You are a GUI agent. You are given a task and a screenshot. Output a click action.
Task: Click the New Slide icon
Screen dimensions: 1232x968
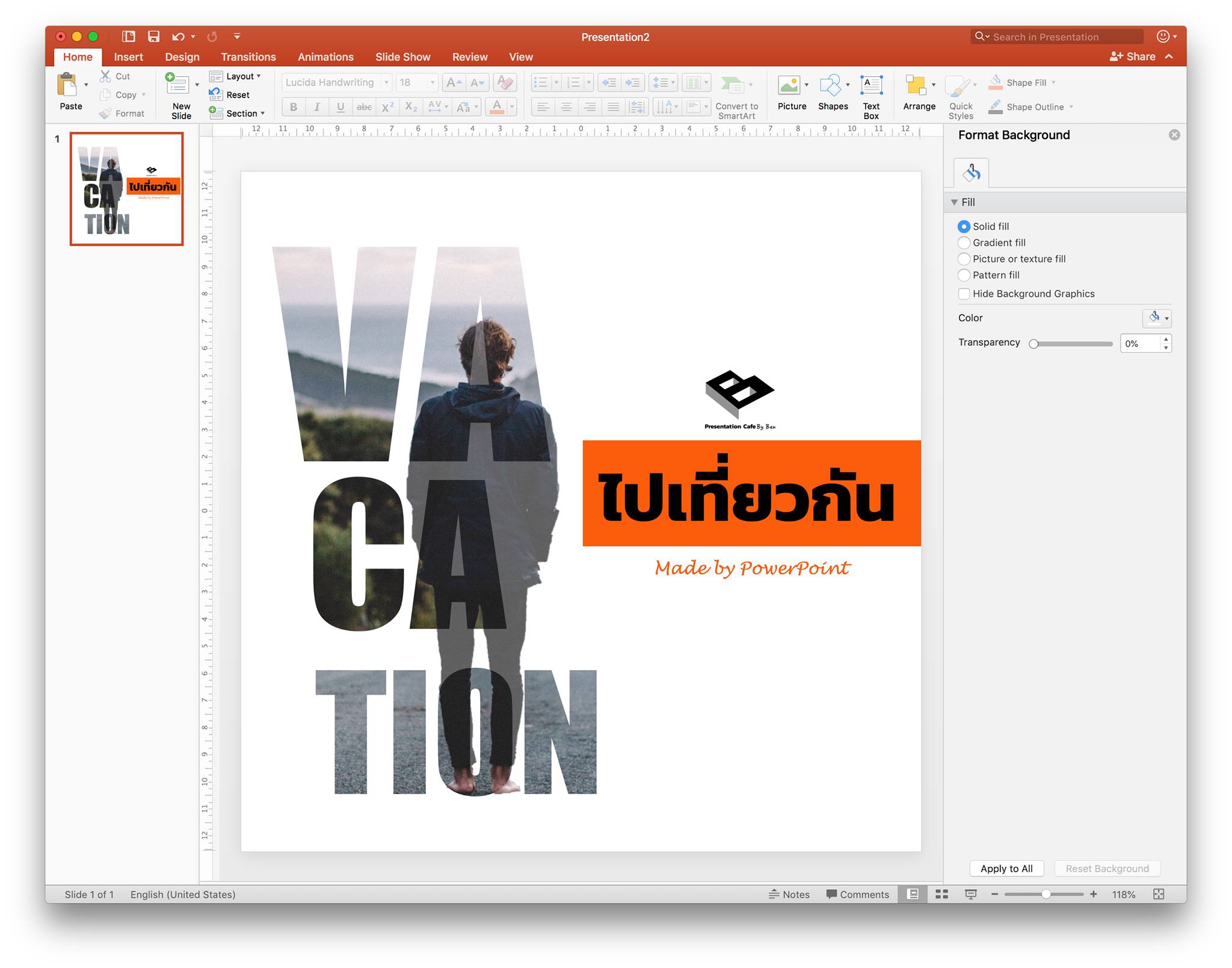[178, 85]
